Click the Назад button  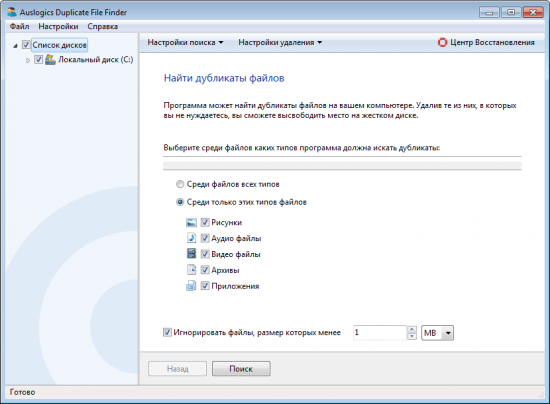pyautogui.click(x=177, y=369)
